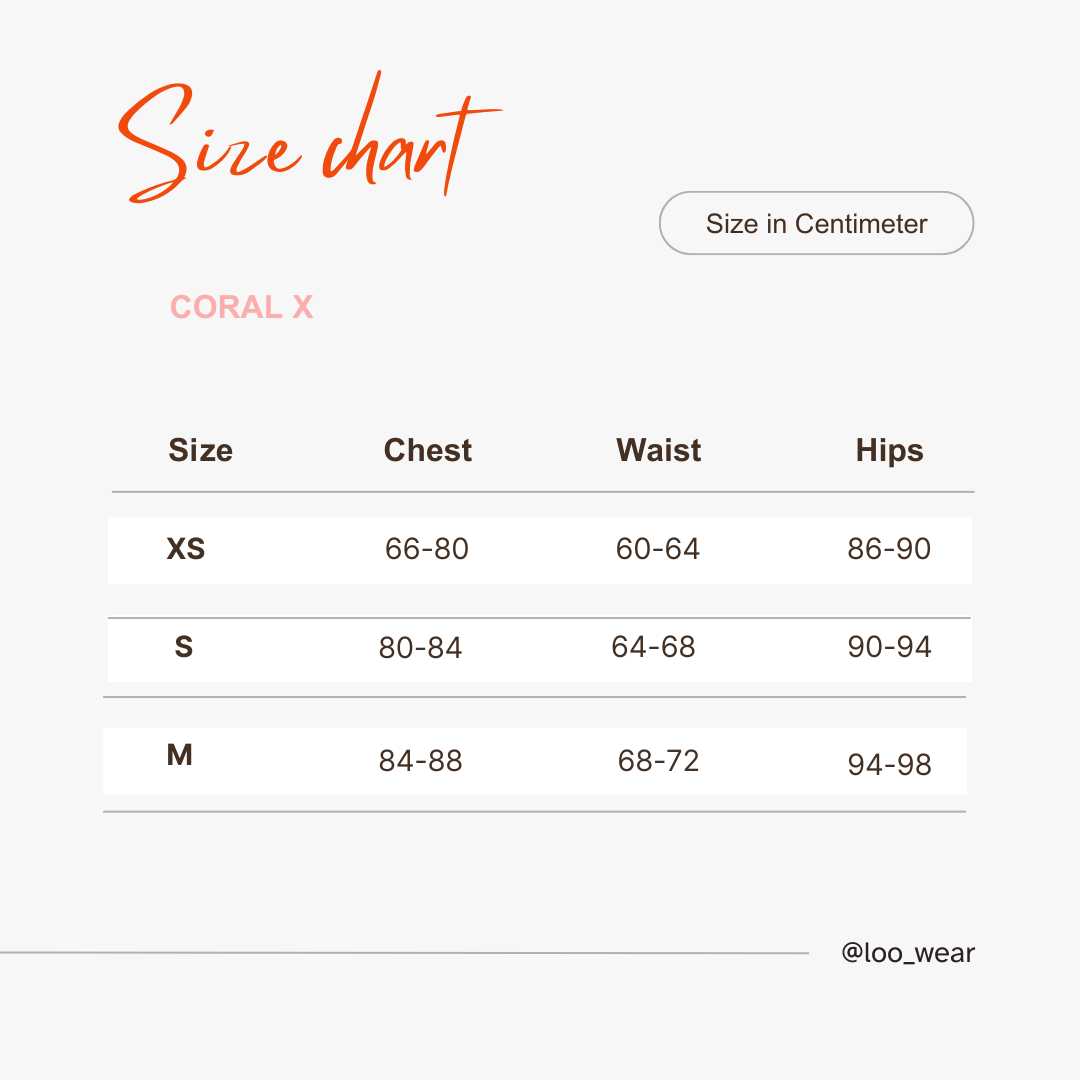Click the XS waist value 60-64

[x=658, y=549]
